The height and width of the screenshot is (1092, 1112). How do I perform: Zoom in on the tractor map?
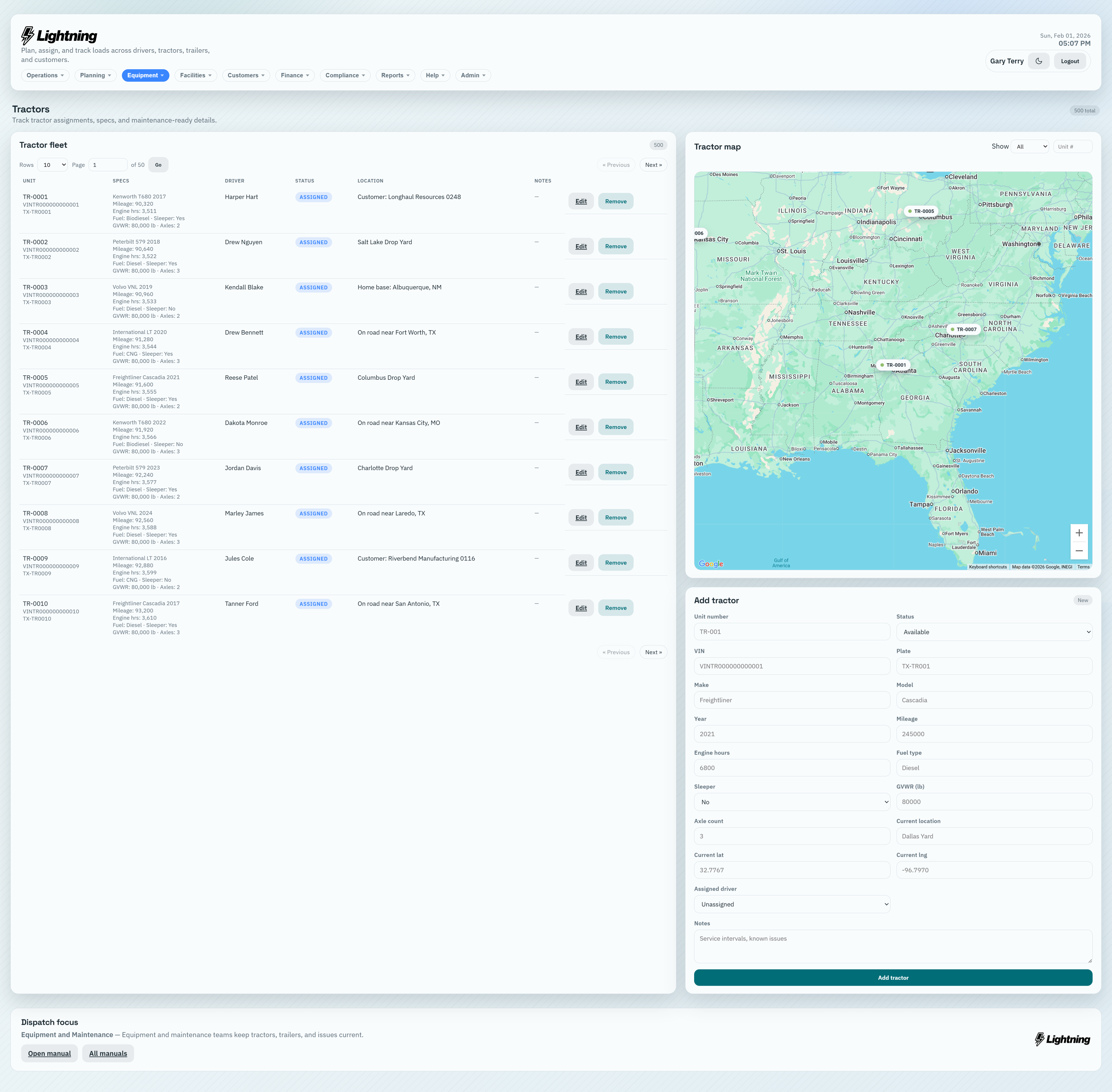[1079, 533]
